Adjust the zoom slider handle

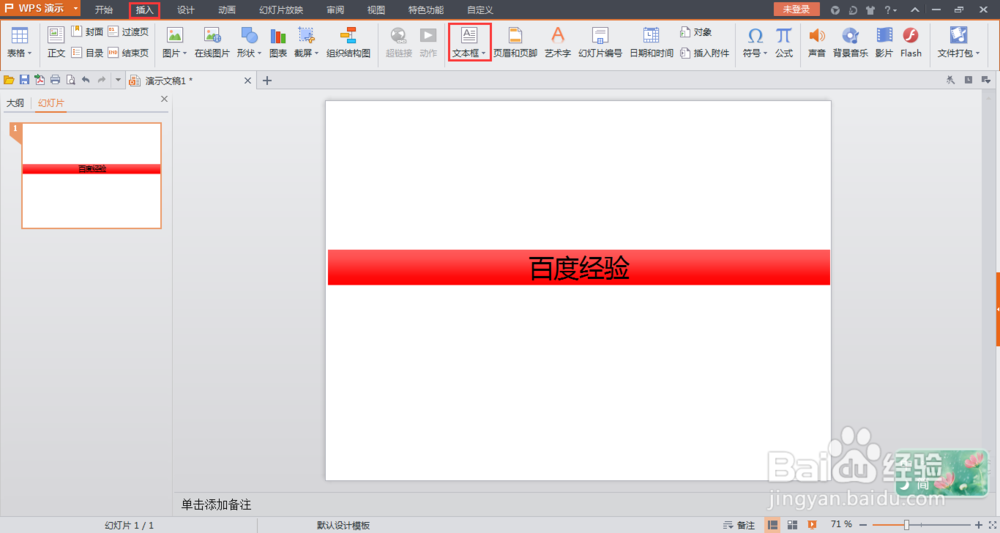906,525
